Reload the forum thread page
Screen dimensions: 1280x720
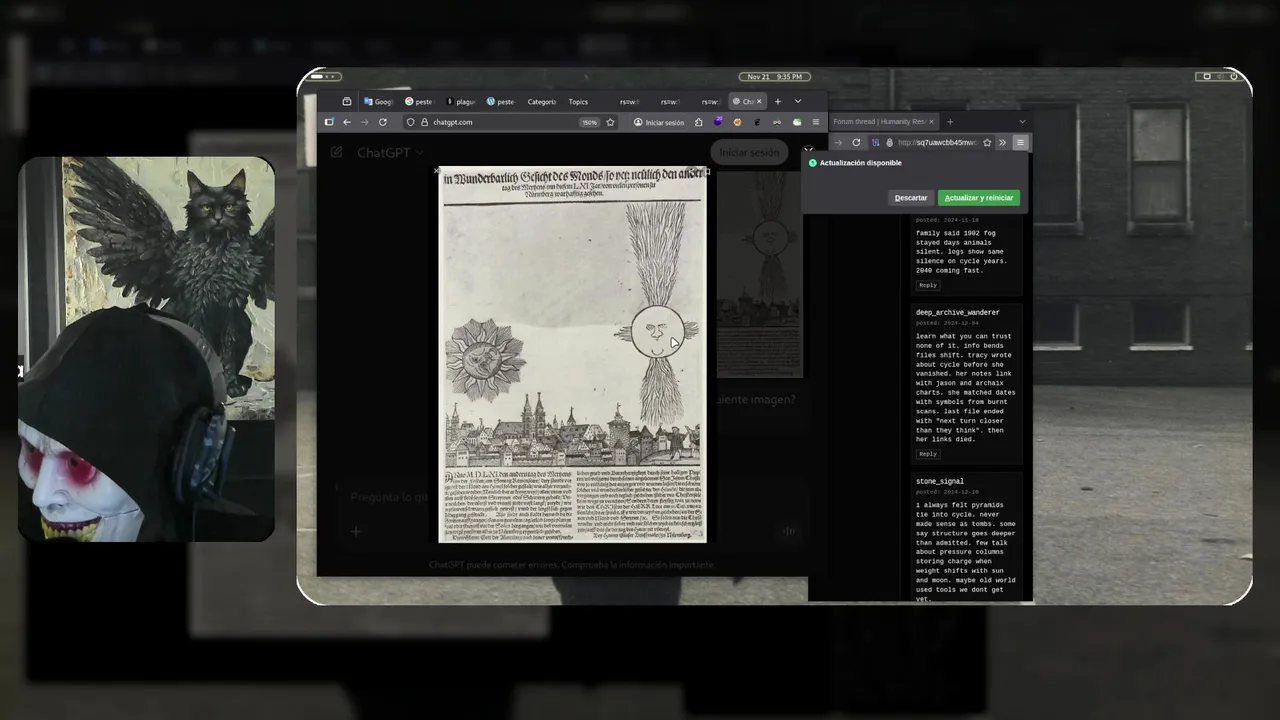click(856, 142)
